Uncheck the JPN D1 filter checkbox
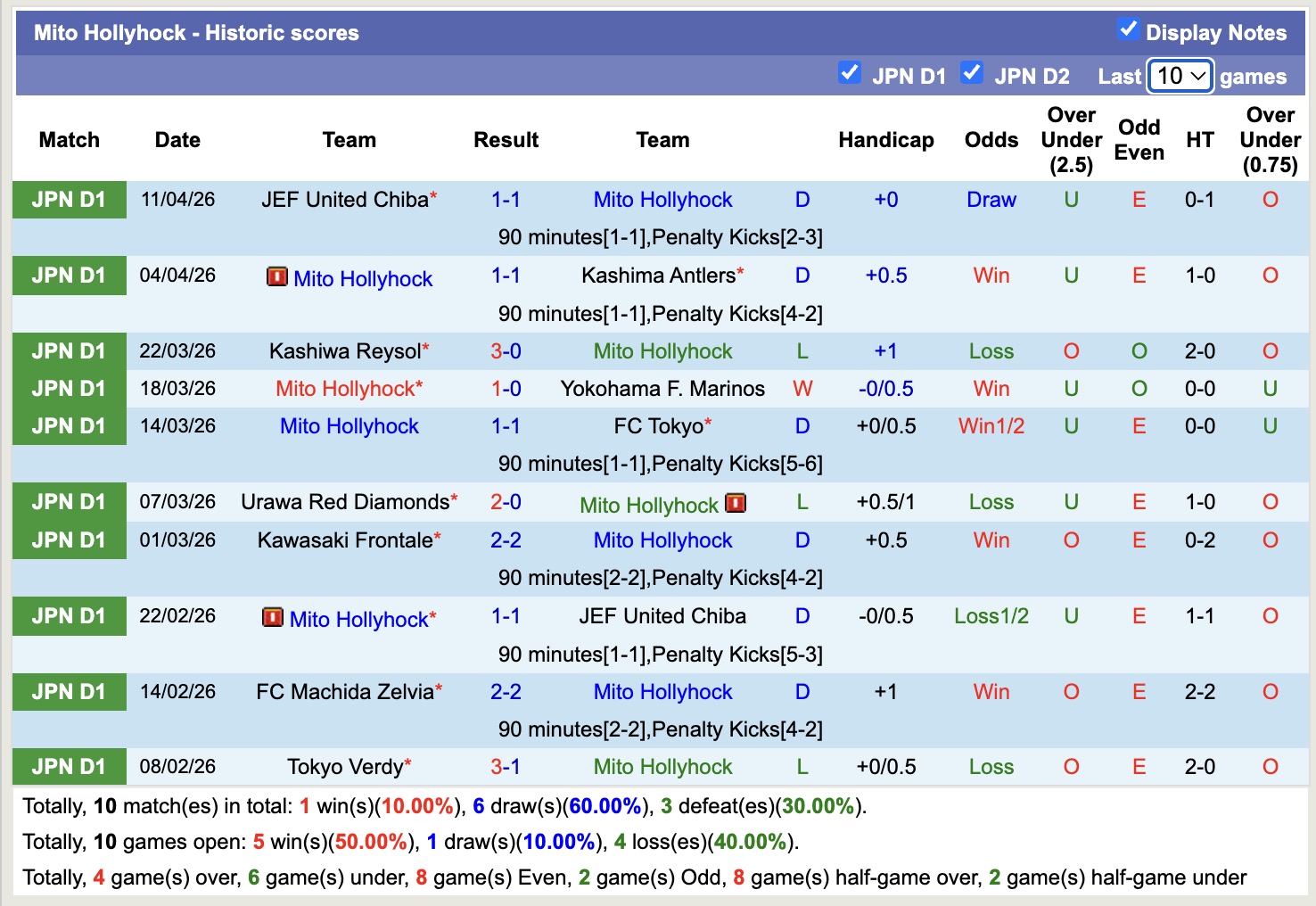The height and width of the screenshot is (906, 1316). (850, 73)
